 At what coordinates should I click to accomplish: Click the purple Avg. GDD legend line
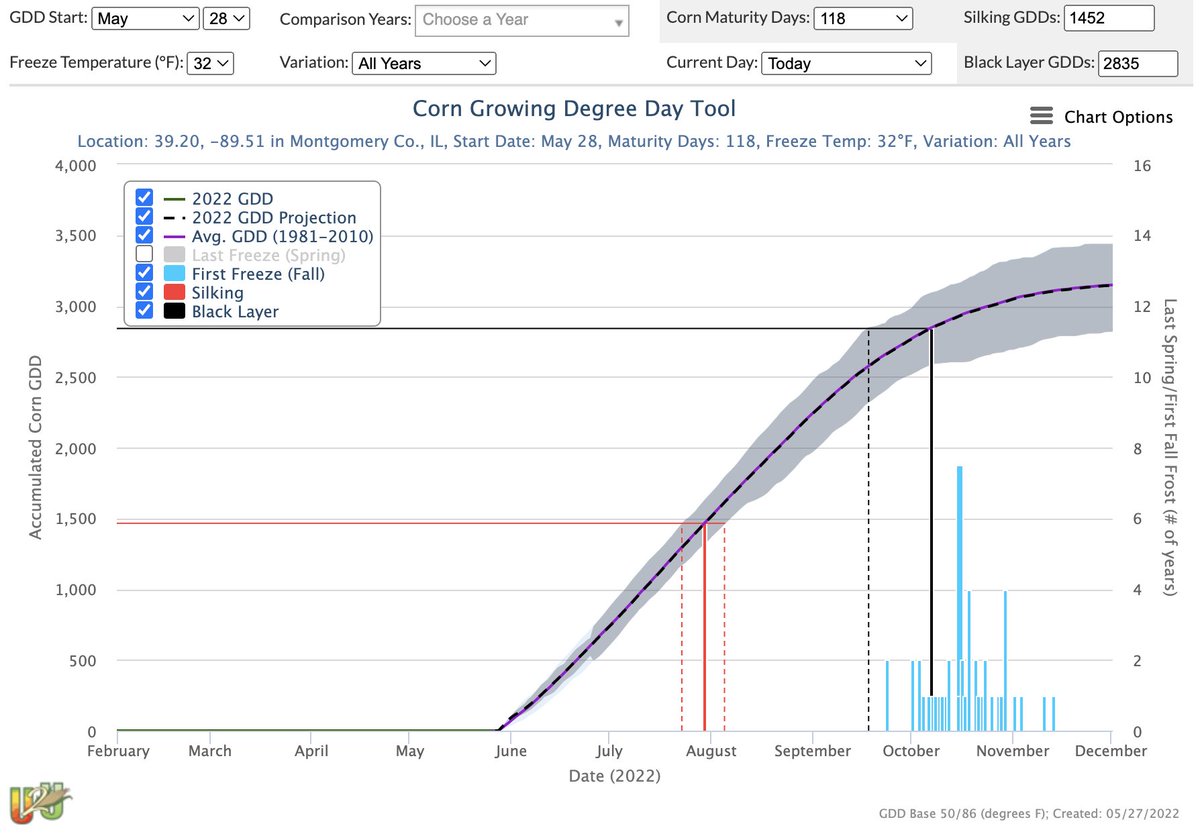click(173, 236)
